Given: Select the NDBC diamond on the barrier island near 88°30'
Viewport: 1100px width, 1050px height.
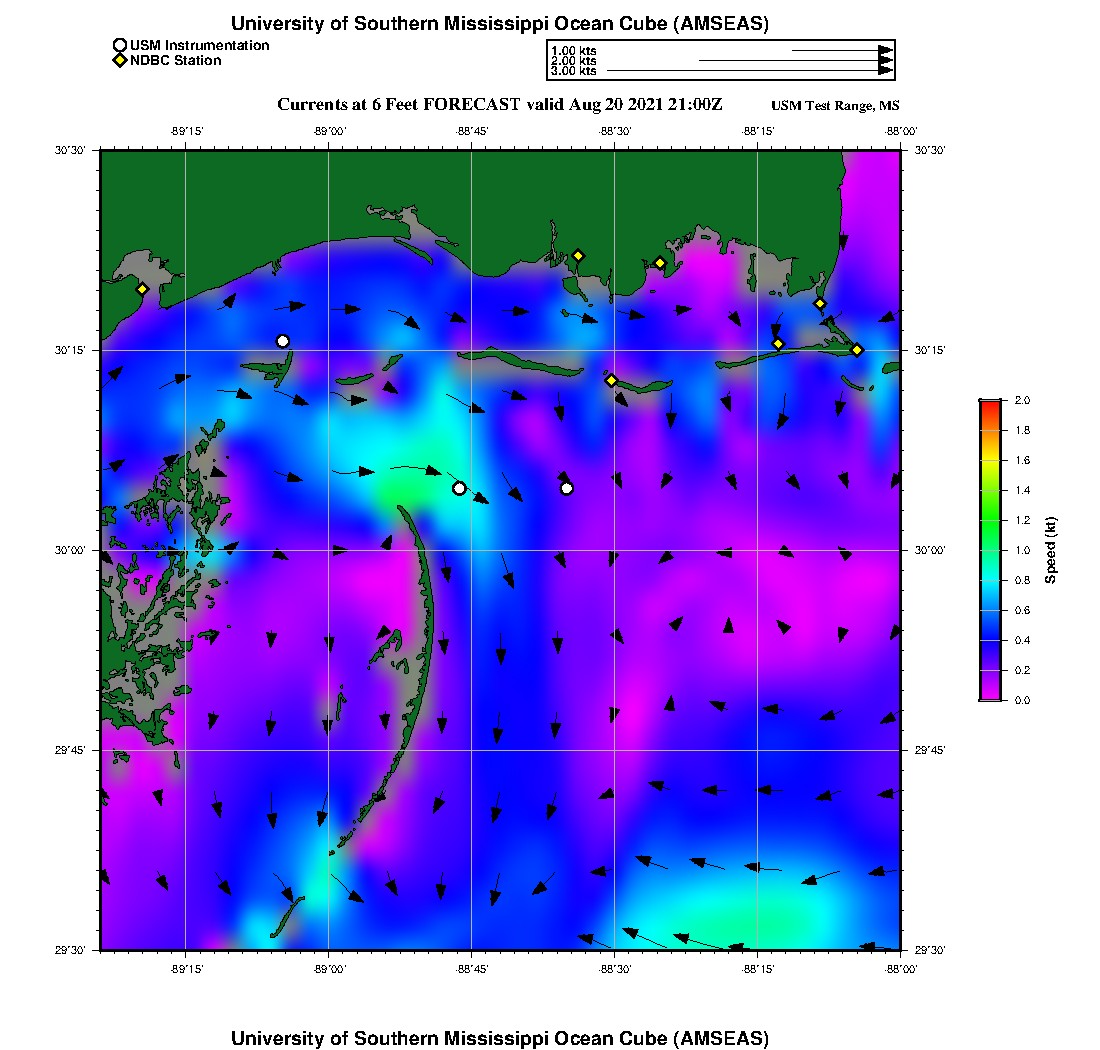Looking at the screenshot, I should point(611,380).
